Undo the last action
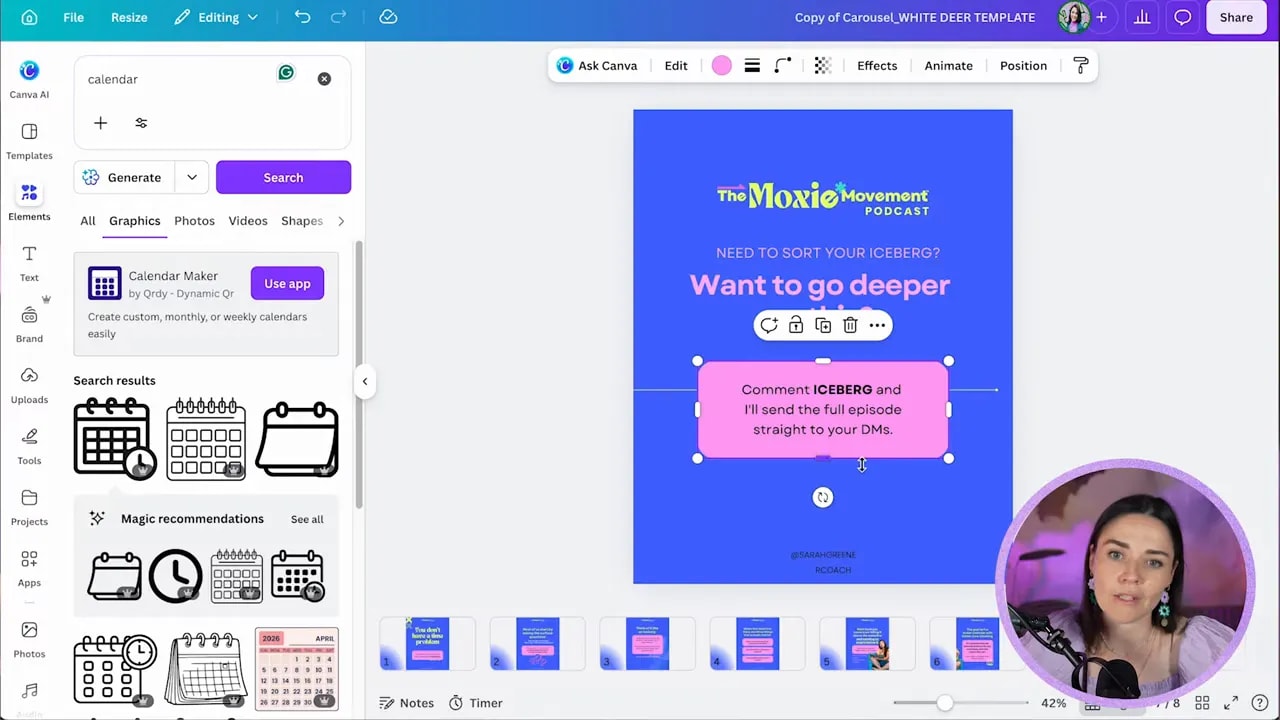Image resolution: width=1280 pixels, height=720 pixels. click(x=302, y=17)
